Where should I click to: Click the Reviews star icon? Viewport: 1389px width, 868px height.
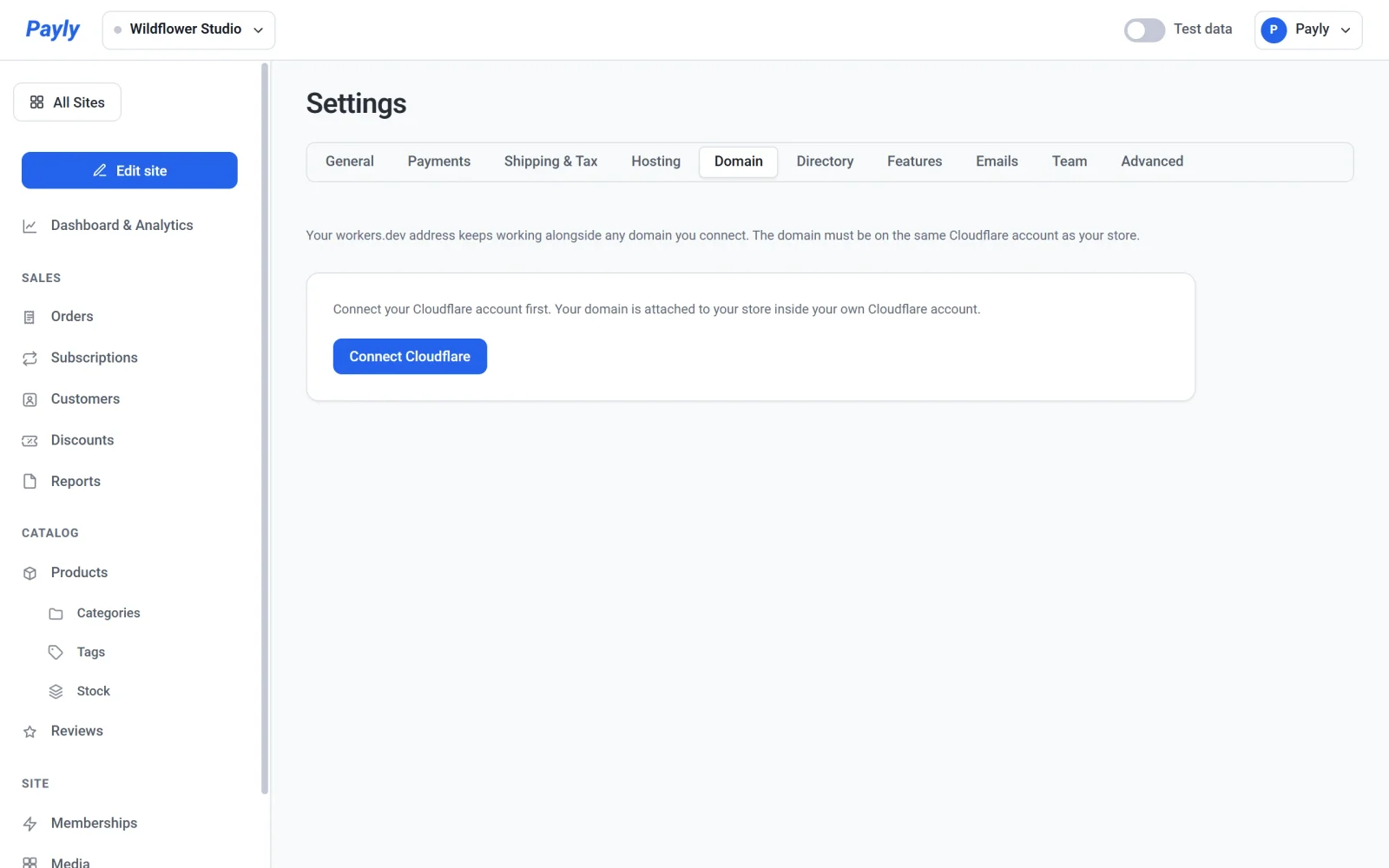[30, 732]
